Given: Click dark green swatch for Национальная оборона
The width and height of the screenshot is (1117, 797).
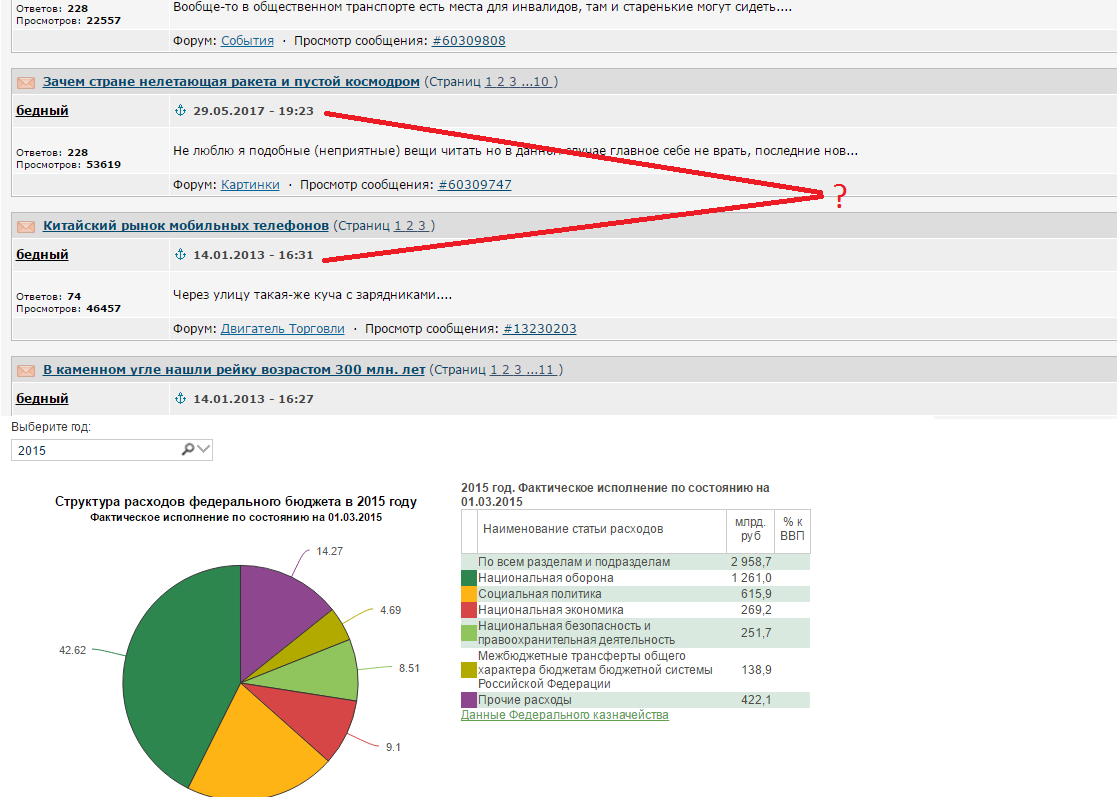Looking at the screenshot, I should 469,578.
